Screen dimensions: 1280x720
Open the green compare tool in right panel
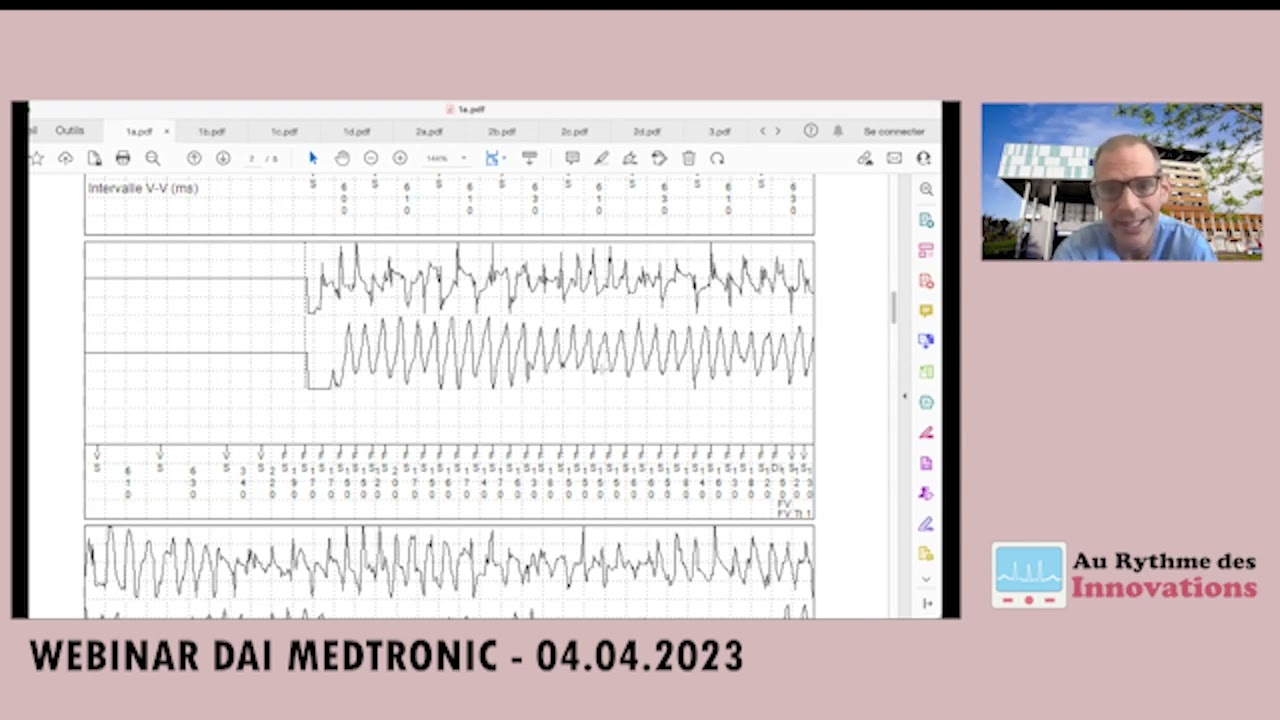[x=926, y=372]
